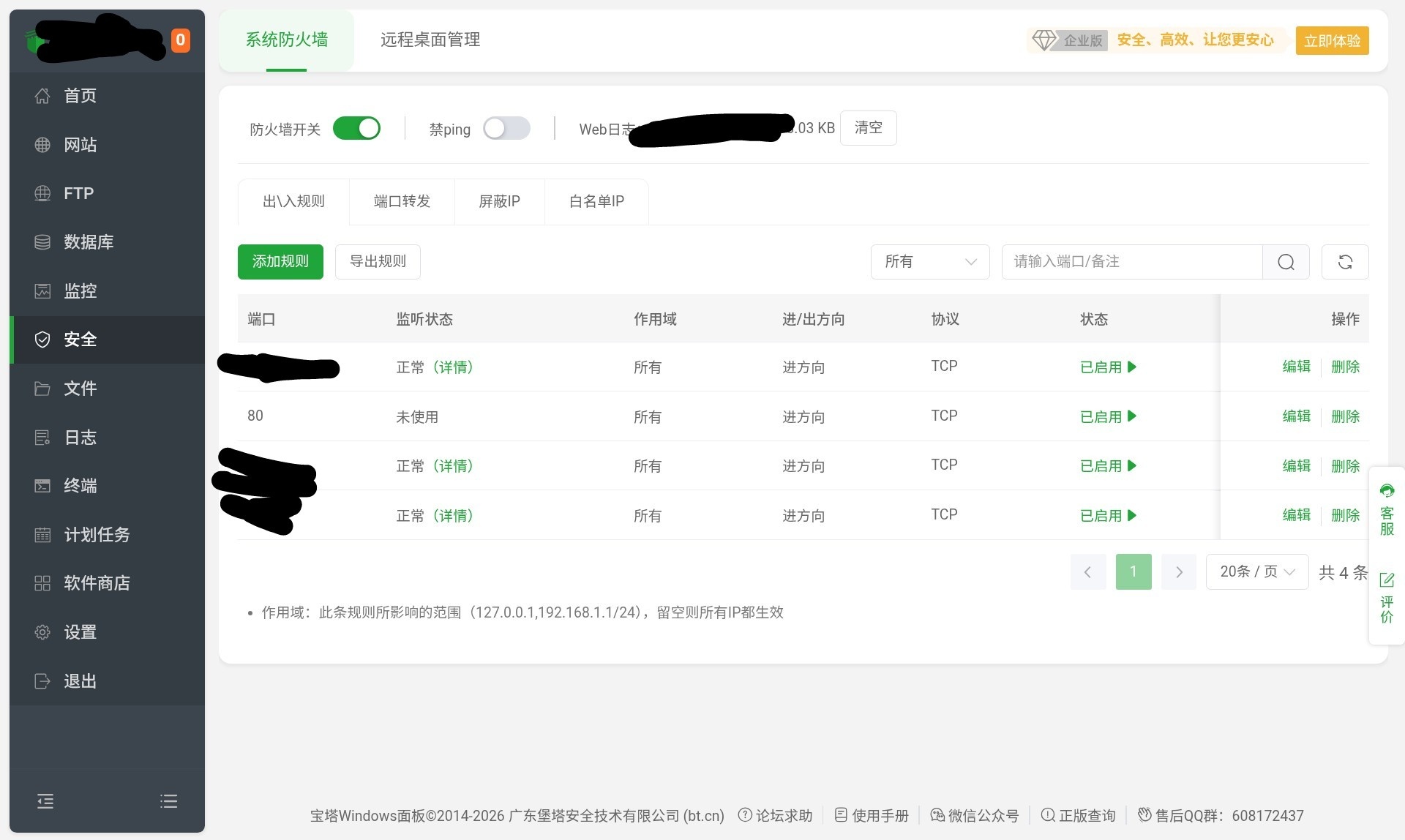Screen dimensions: 1405x840
Task: Click the search magnifier icon
Action: [x=1286, y=262]
